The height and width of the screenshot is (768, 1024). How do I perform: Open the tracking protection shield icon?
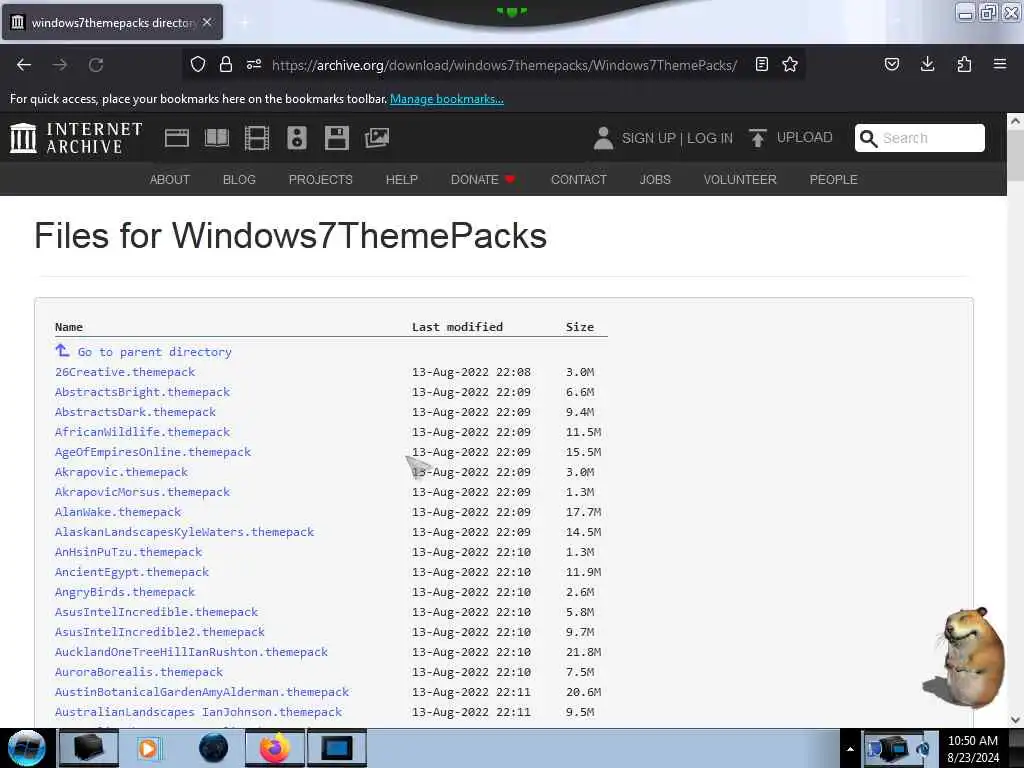(198, 64)
